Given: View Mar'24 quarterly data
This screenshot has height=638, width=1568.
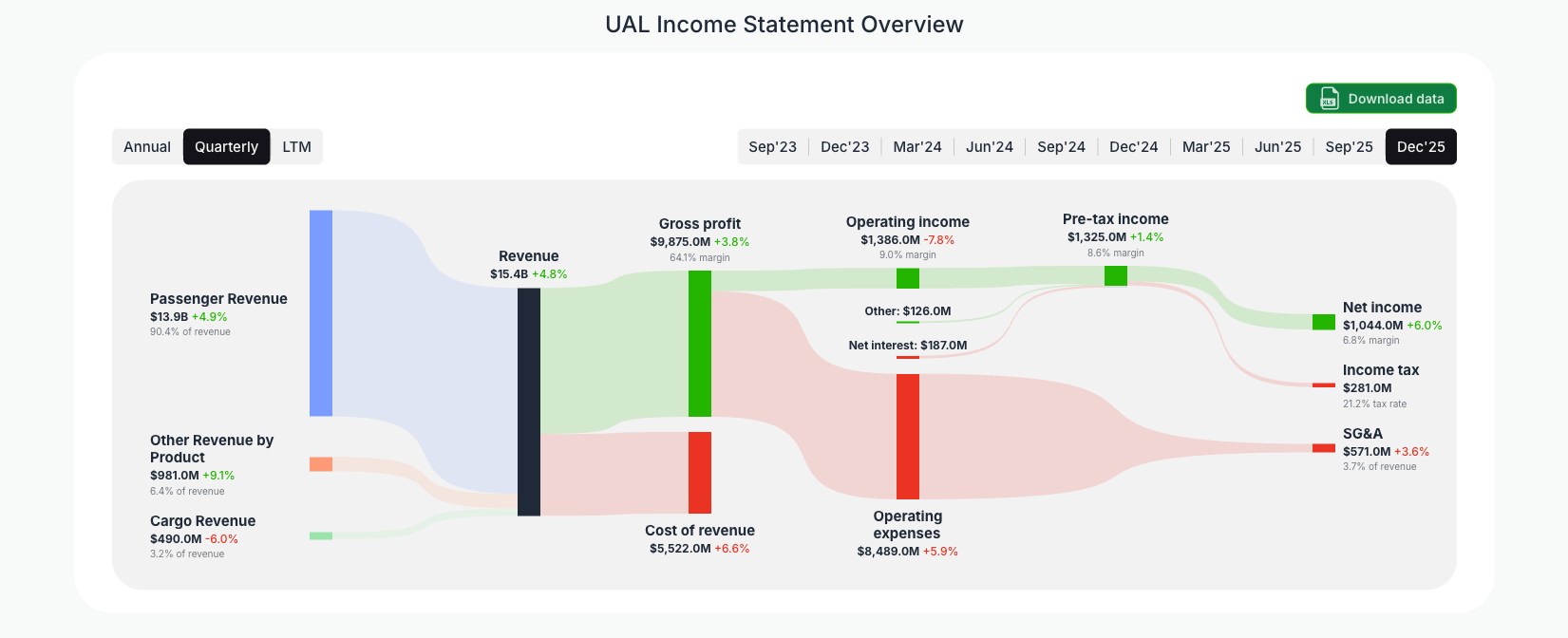Looking at the screenshot, I should [916, 146].
